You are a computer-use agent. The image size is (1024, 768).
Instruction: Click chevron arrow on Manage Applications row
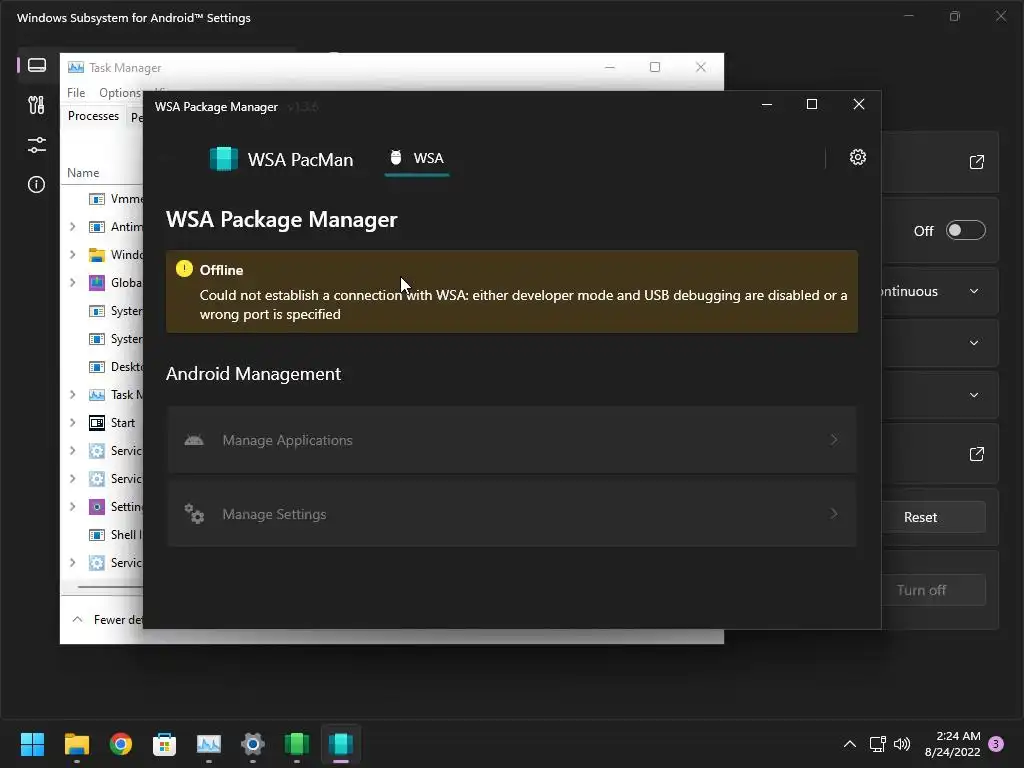coord(833,440)
